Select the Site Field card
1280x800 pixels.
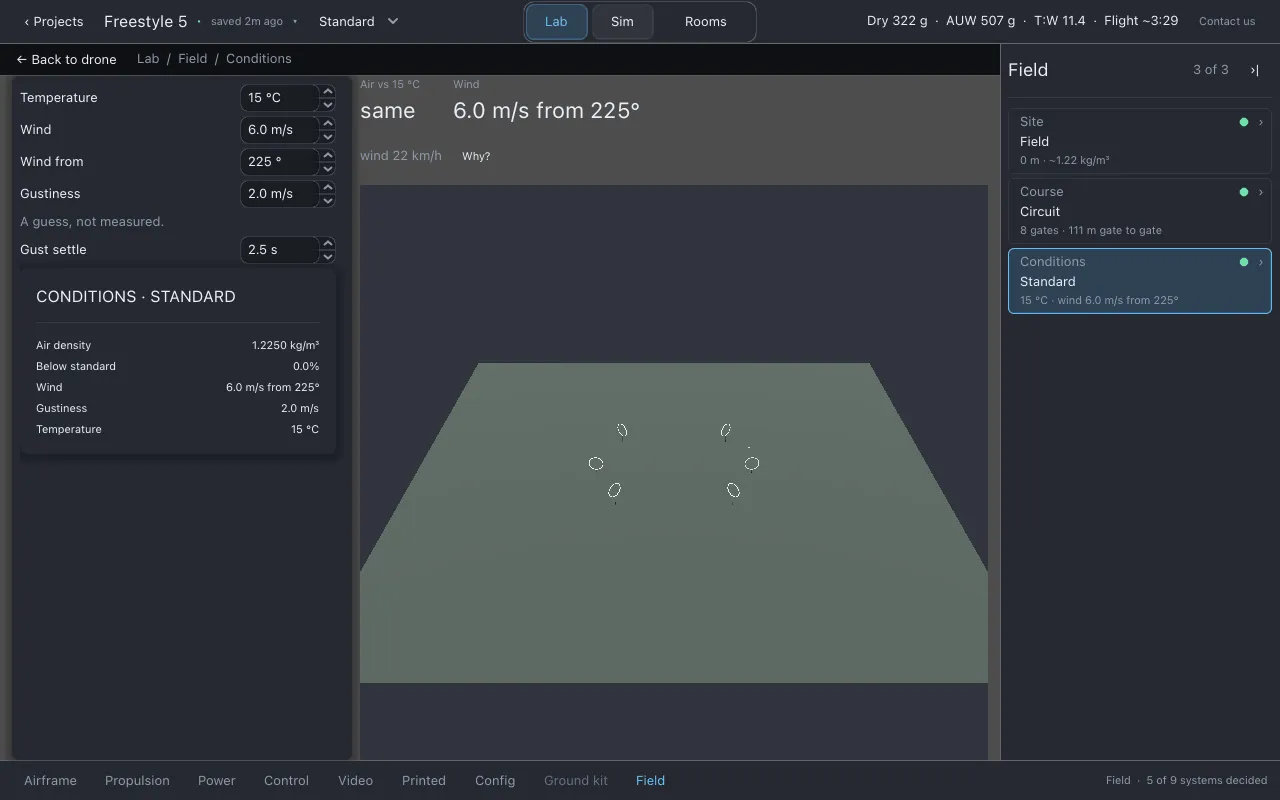[x=1140, y=141]
